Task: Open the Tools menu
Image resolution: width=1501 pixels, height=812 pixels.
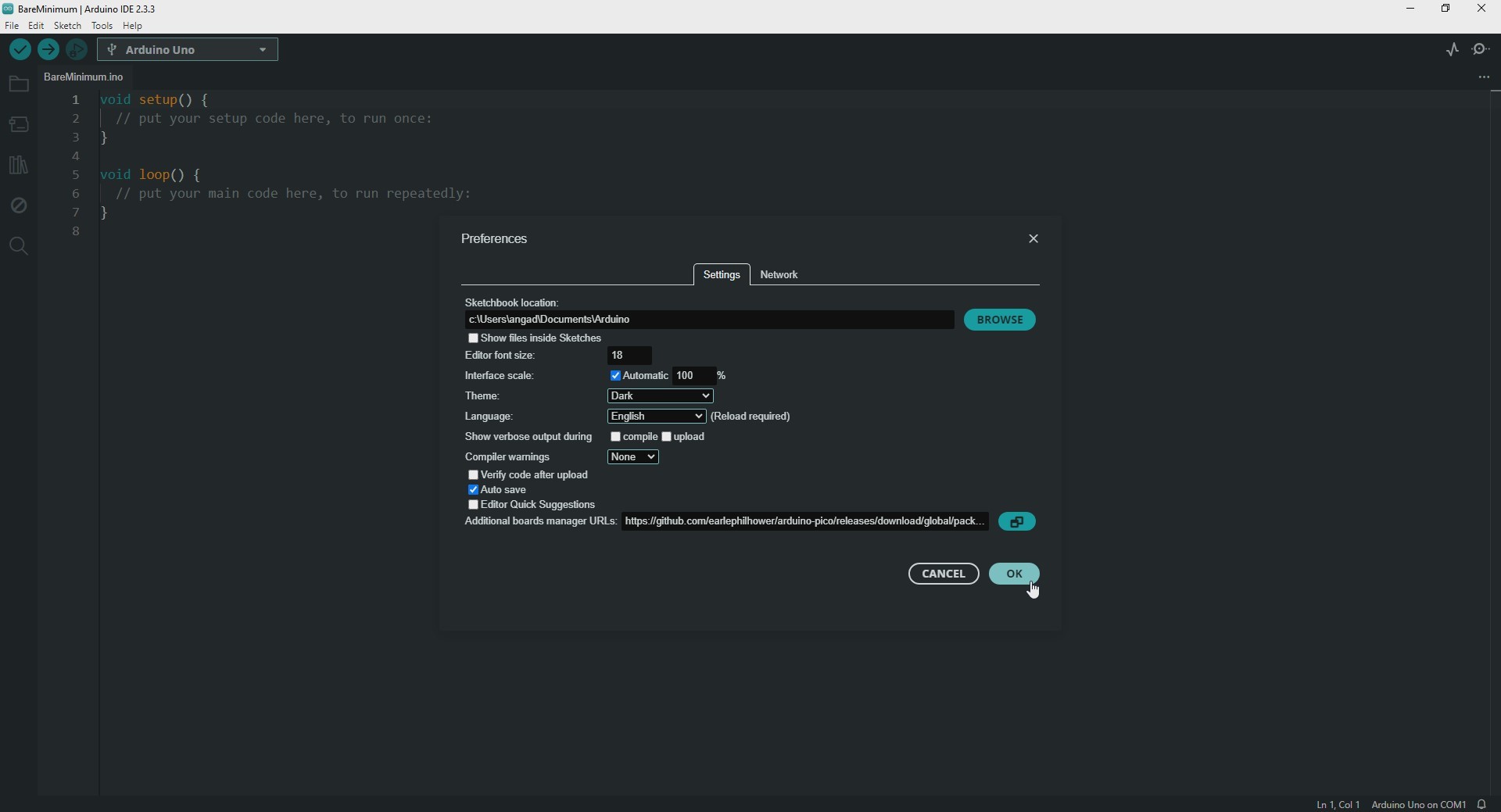Action: pos(102,27)
